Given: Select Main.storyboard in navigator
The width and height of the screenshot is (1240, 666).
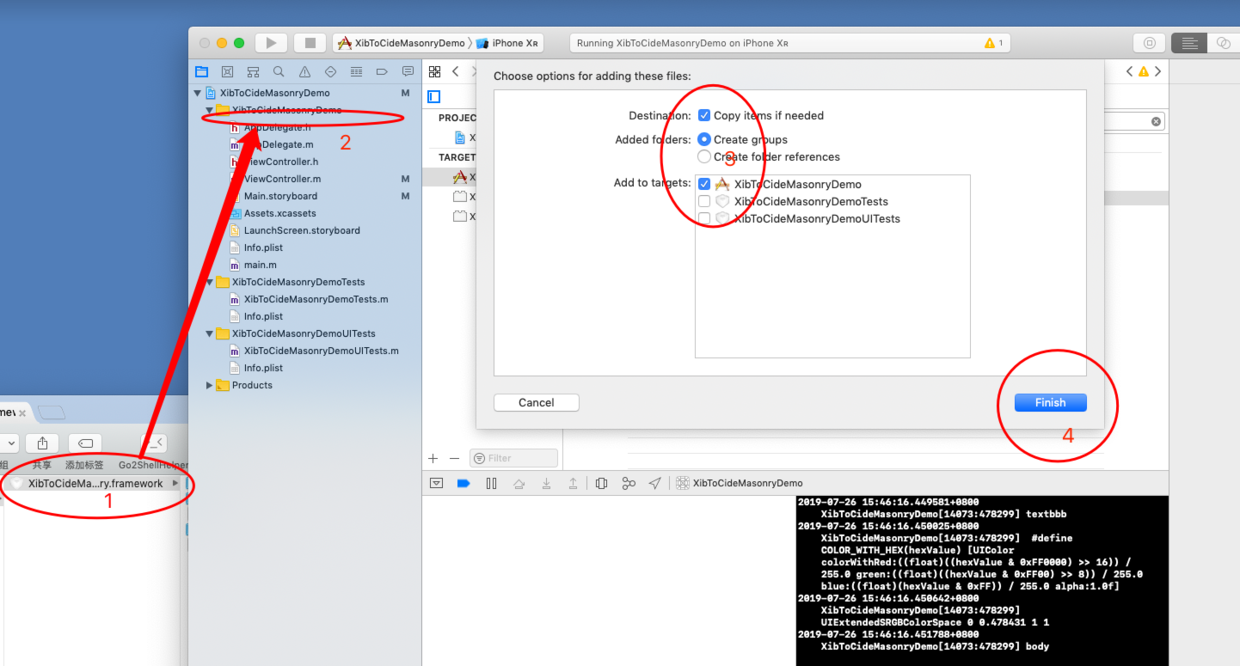Looking at the screenshot, I should pos(280,196).
